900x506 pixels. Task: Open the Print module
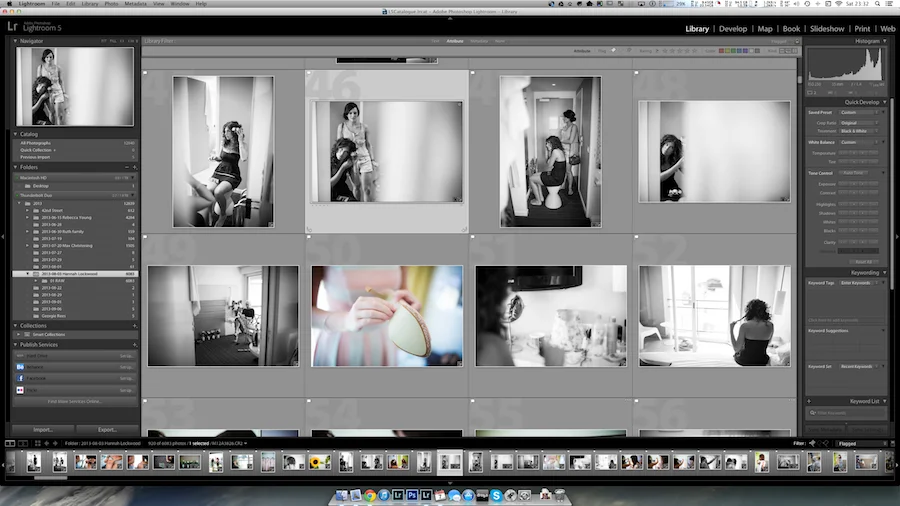(x=862, y=29)
